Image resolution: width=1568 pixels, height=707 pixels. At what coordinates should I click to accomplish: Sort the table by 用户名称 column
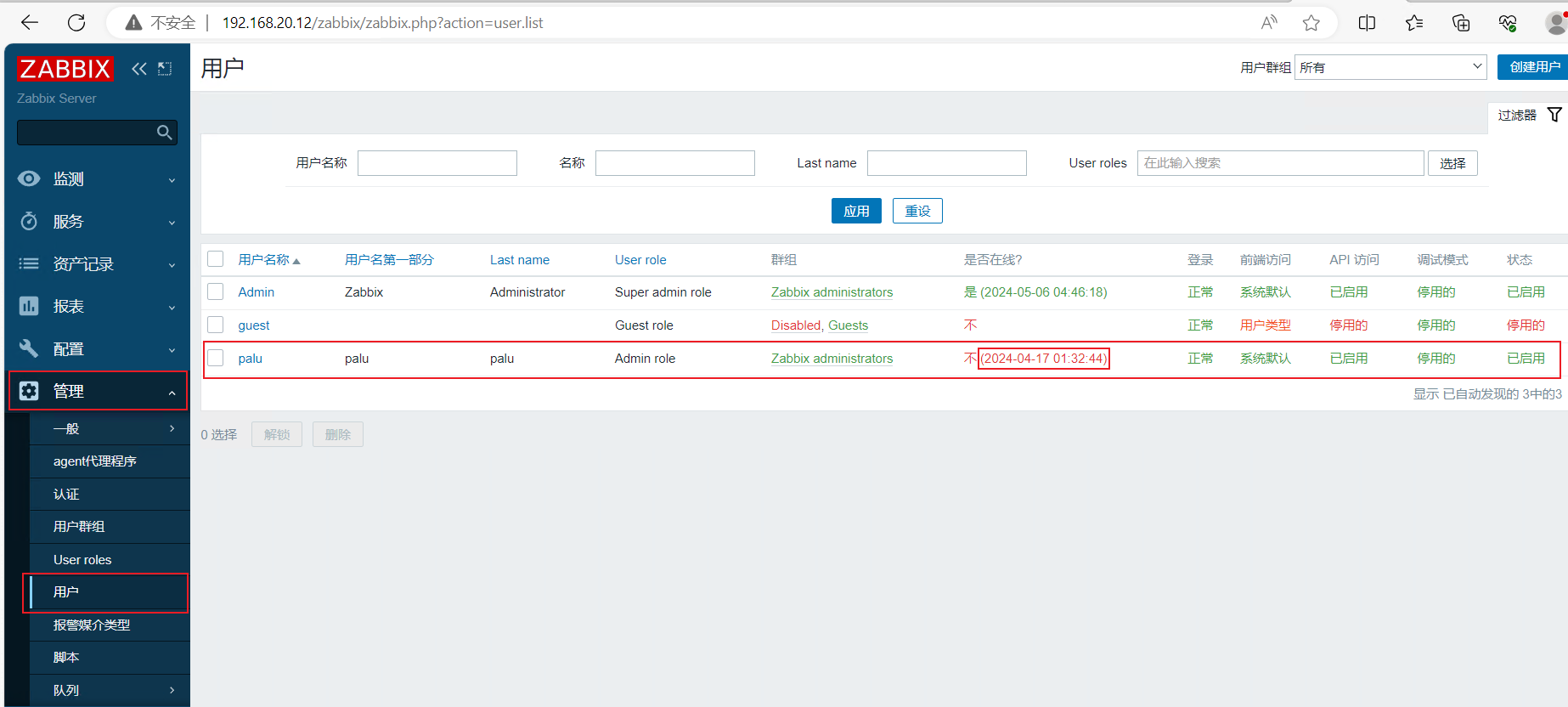tap(269, 259)
